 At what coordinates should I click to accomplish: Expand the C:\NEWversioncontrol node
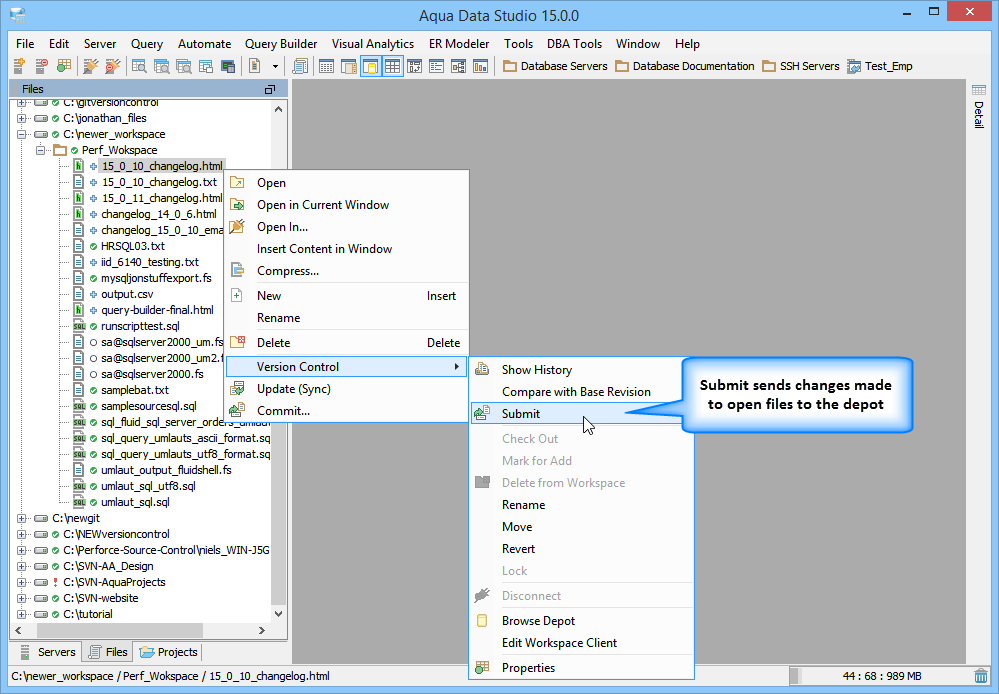(x=21, y=535)
